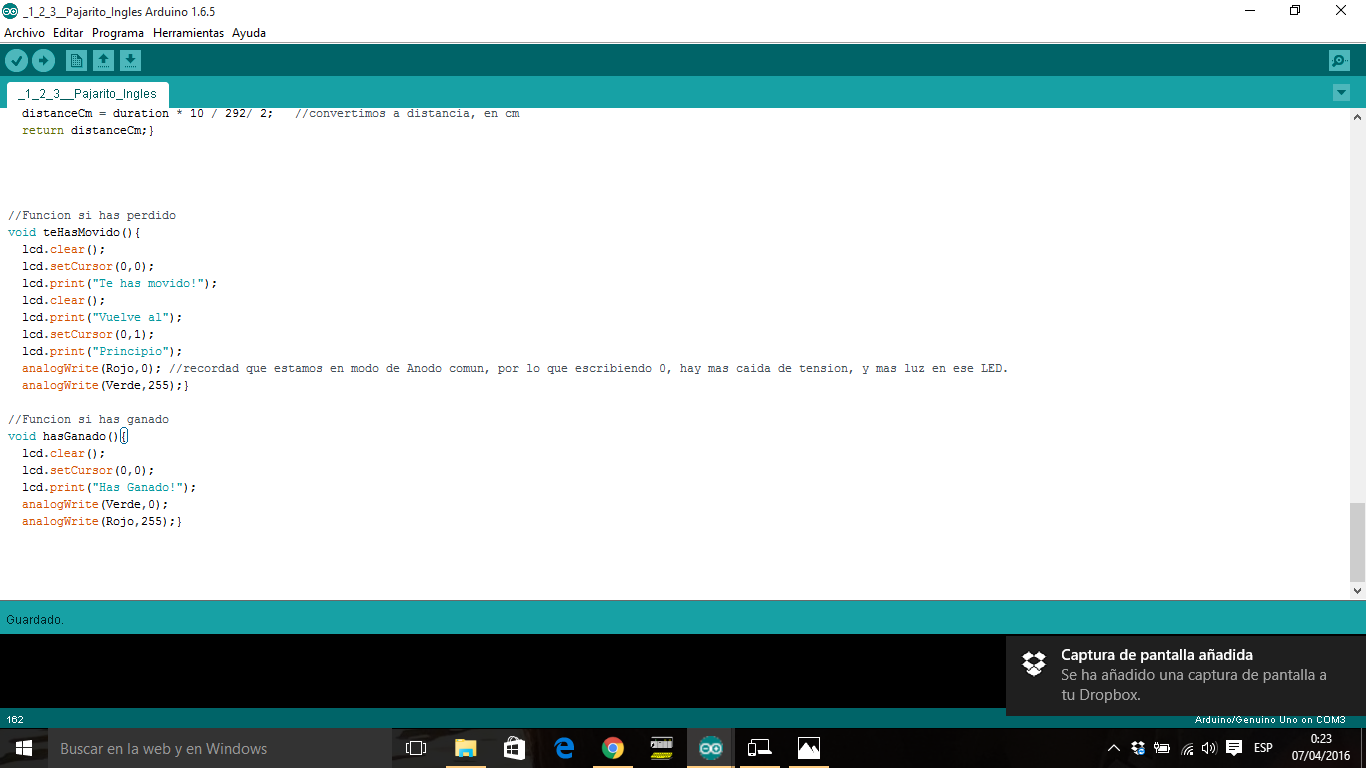Screen dimensions: 1366x768
Task: Launch Google Chrome from the taskbar
Action: 613,748
